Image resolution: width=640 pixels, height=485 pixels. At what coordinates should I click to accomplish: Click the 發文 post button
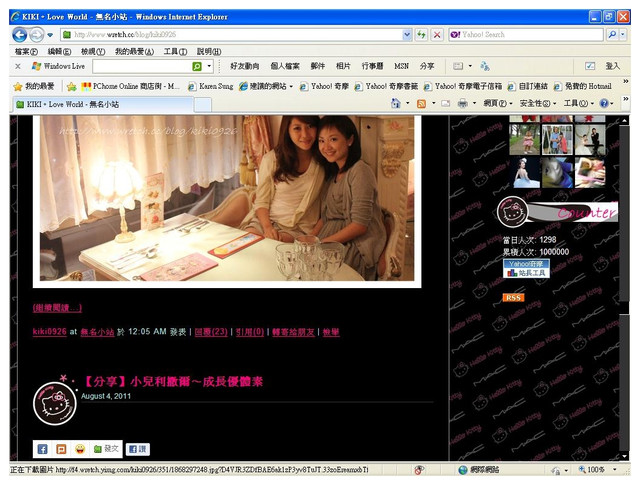(106, 449)
